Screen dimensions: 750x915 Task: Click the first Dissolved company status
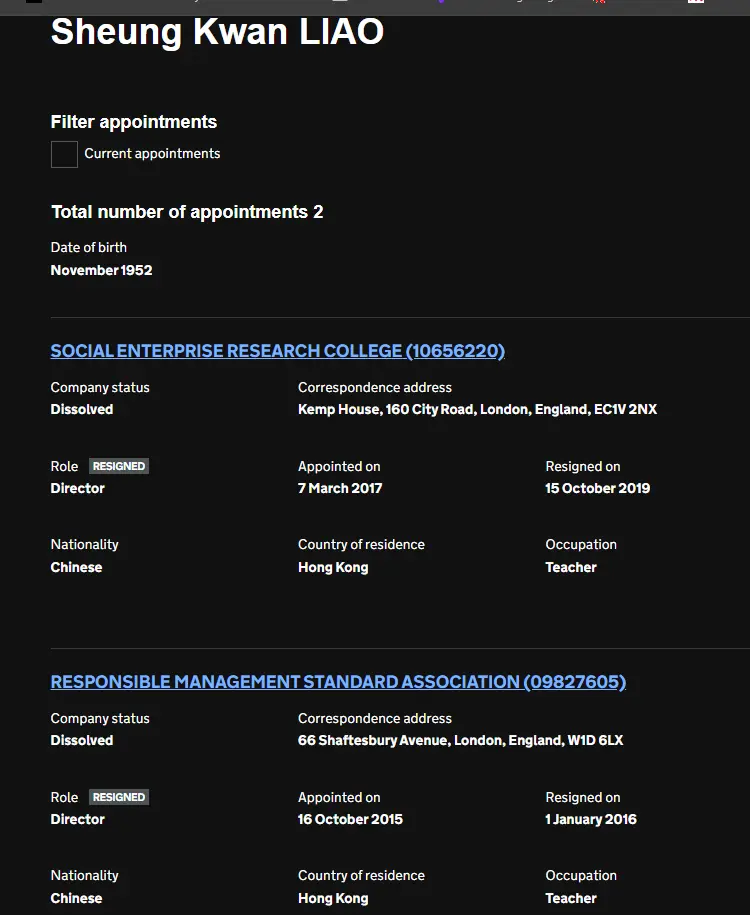point(82,409)
